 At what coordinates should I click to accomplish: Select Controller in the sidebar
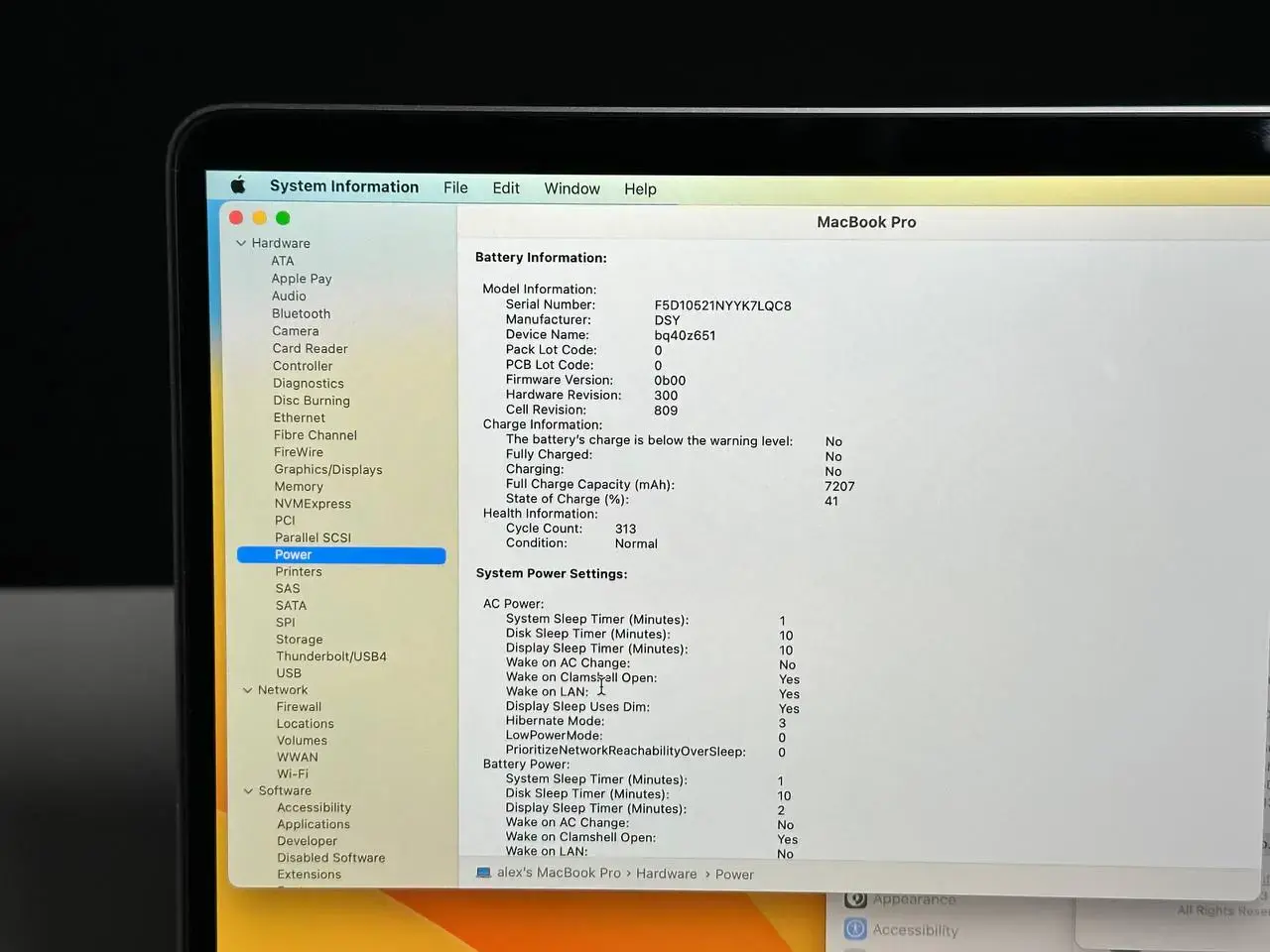(x=303, y=366)
